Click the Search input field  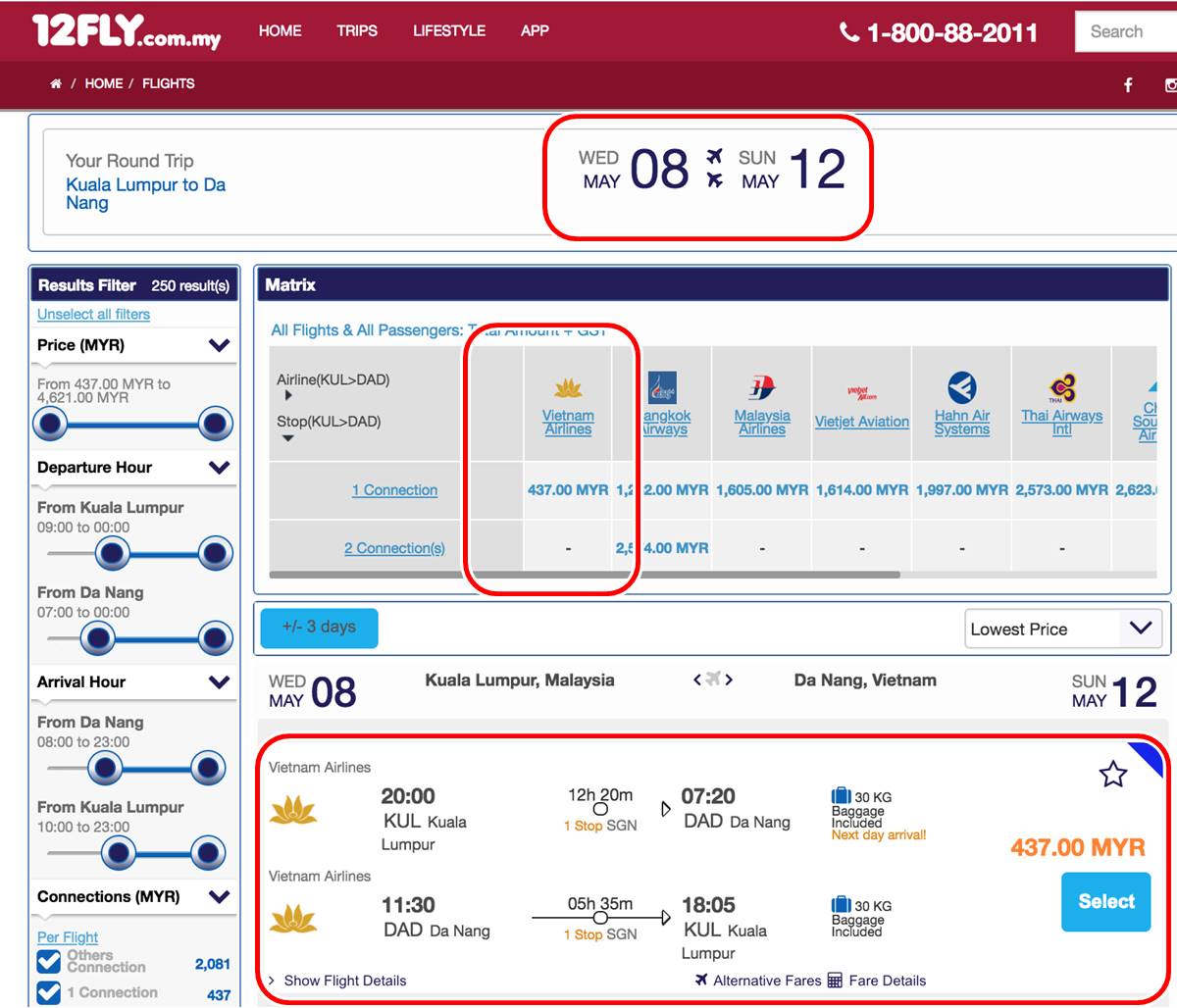(x=1126, y=31)
